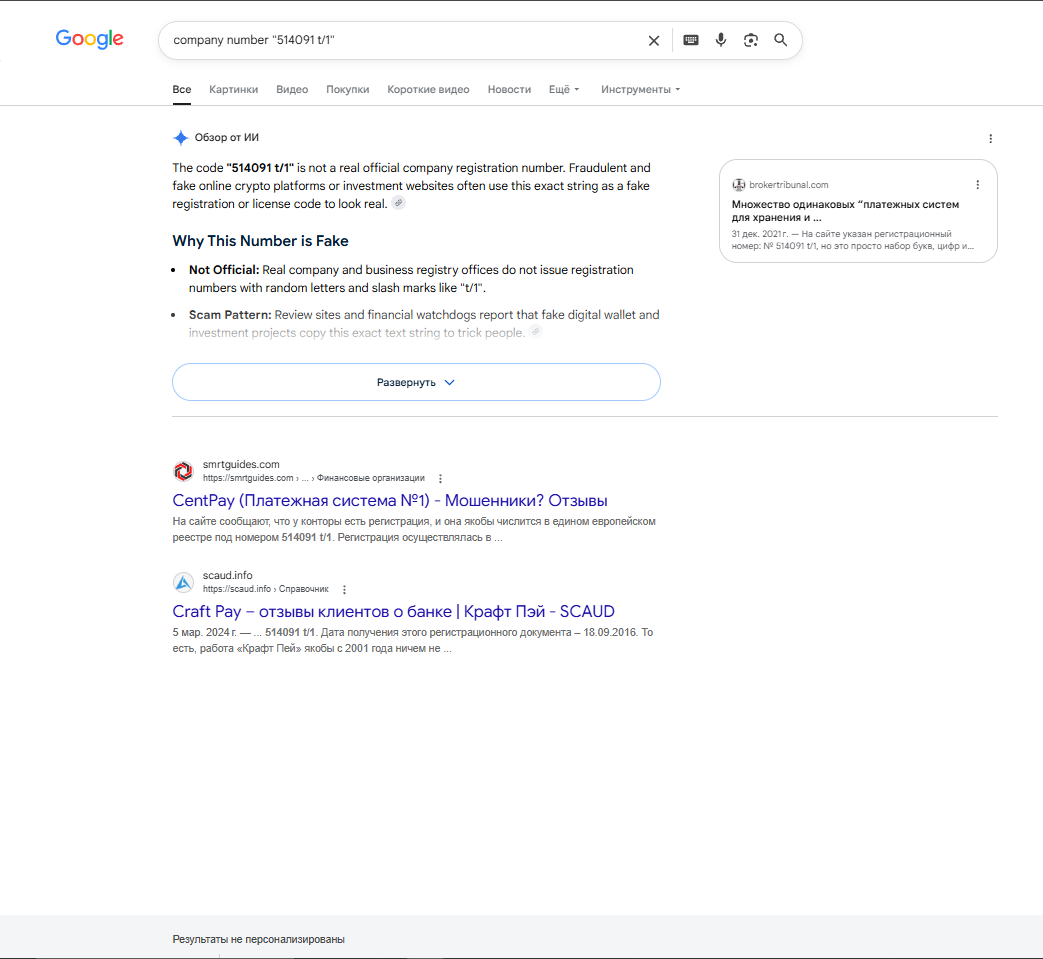Open scaud.info result three-dot menu
Image resolution: width=1043 pixels, height=959 pixels.
coord(344,589)
